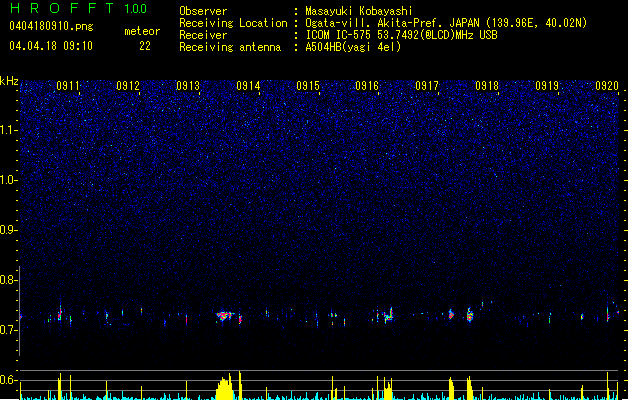Click the 0.6 frequency axis label
The height and width of the screenshot is (400, 629).
click(x=8, y=380)
